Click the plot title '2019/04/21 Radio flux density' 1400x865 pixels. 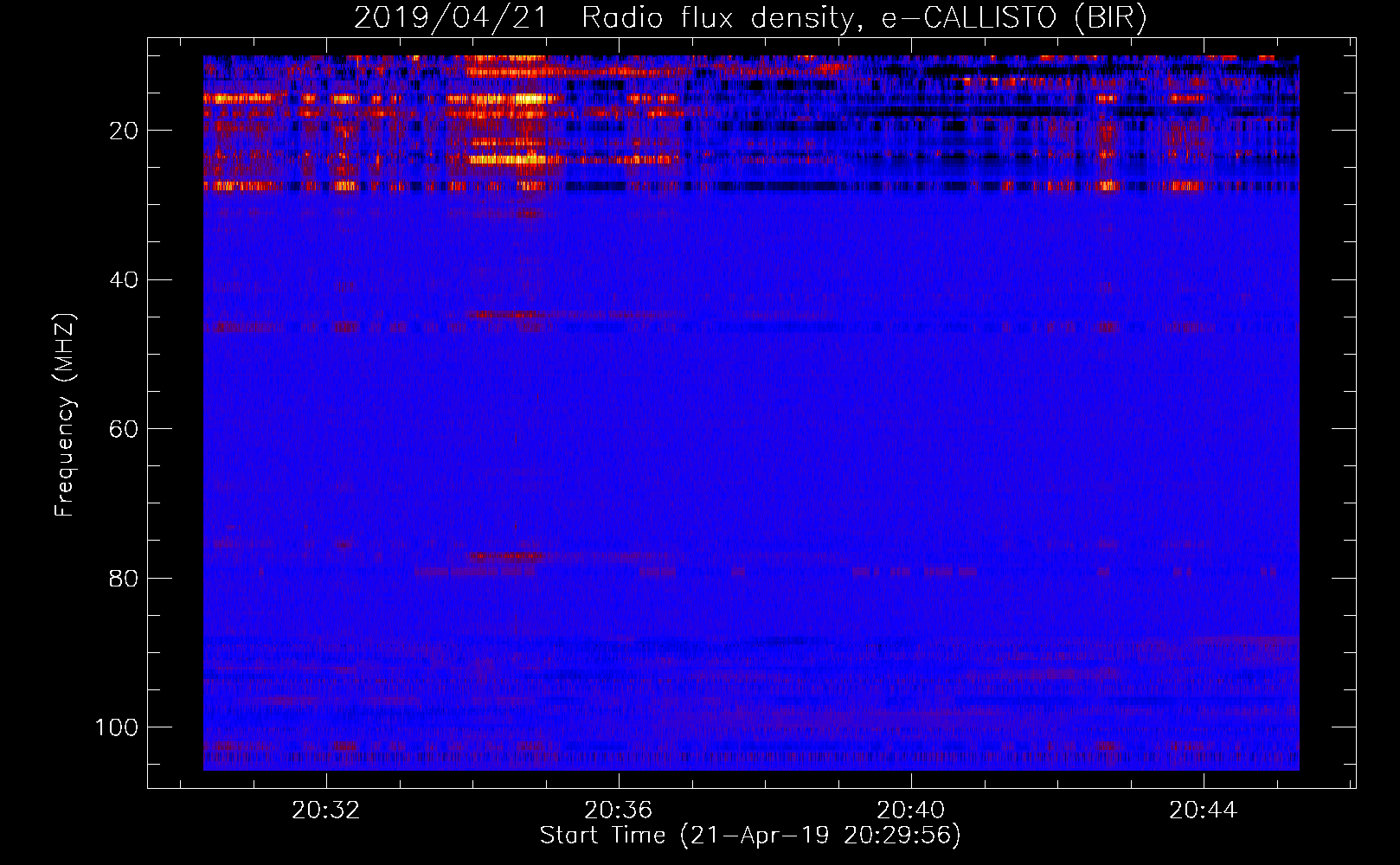[x=605, y=18]
